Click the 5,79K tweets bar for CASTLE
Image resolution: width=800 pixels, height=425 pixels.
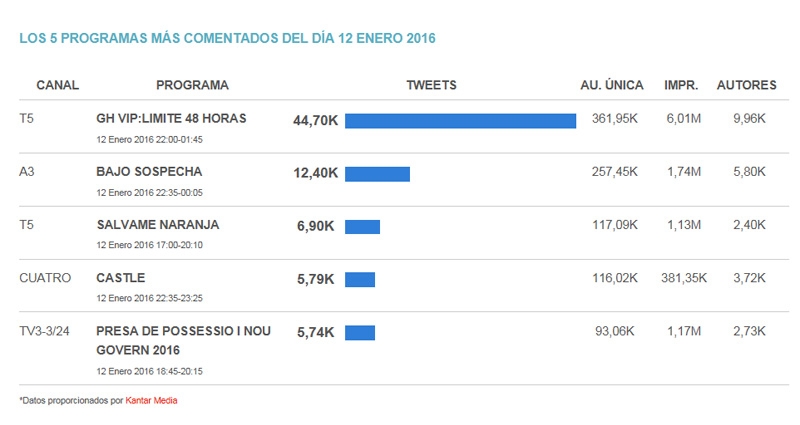coord(359,280)
